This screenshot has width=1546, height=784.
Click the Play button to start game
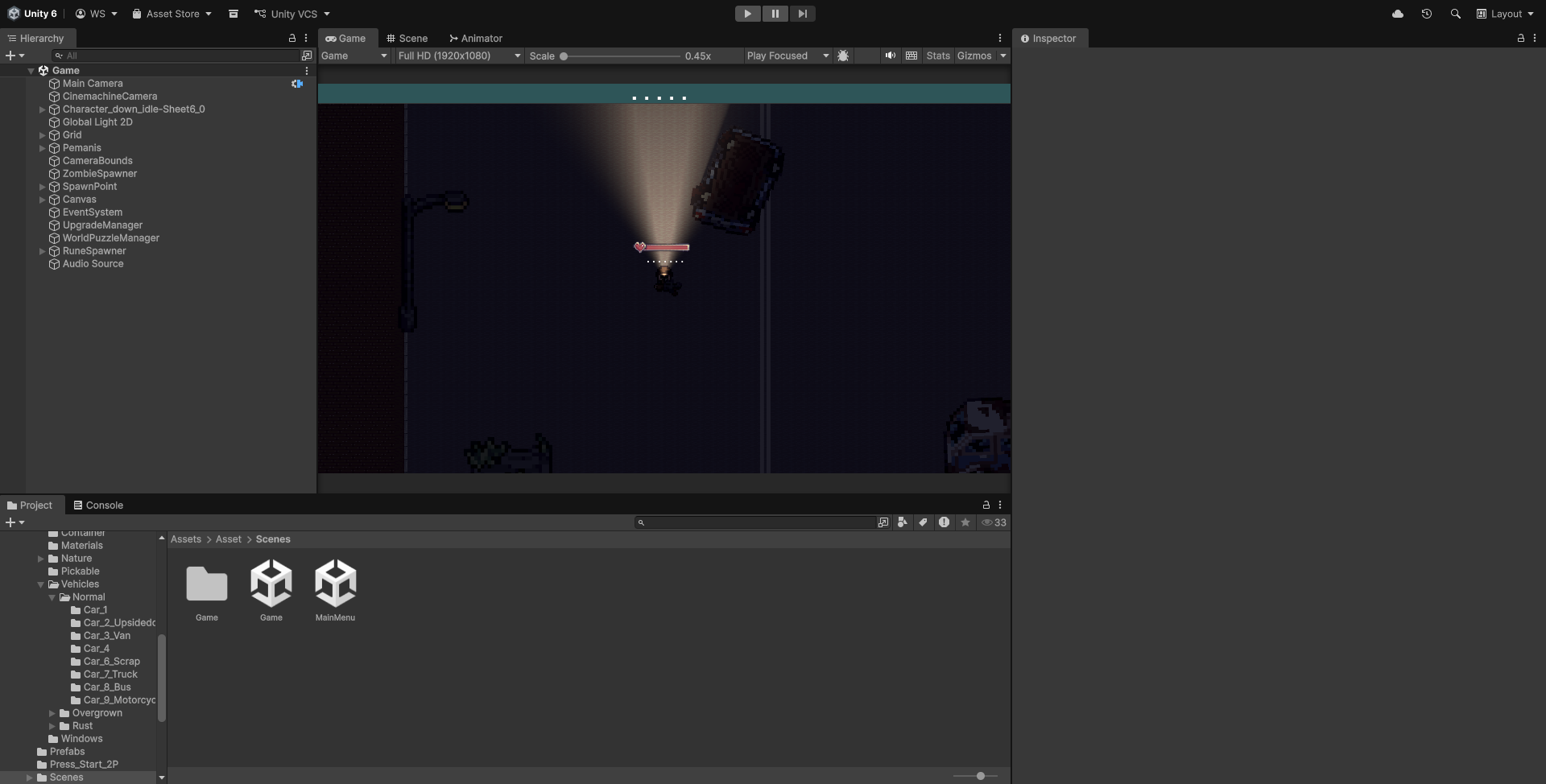pyautogui.click(x=747, y=14)
